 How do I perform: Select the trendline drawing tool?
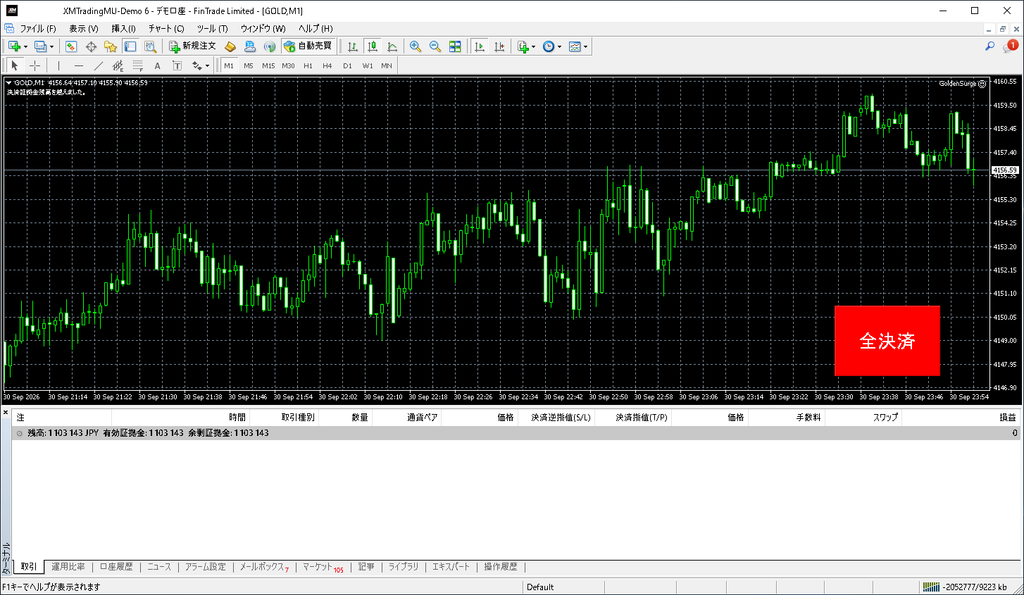pyautogui.click(x=98, y=65)
